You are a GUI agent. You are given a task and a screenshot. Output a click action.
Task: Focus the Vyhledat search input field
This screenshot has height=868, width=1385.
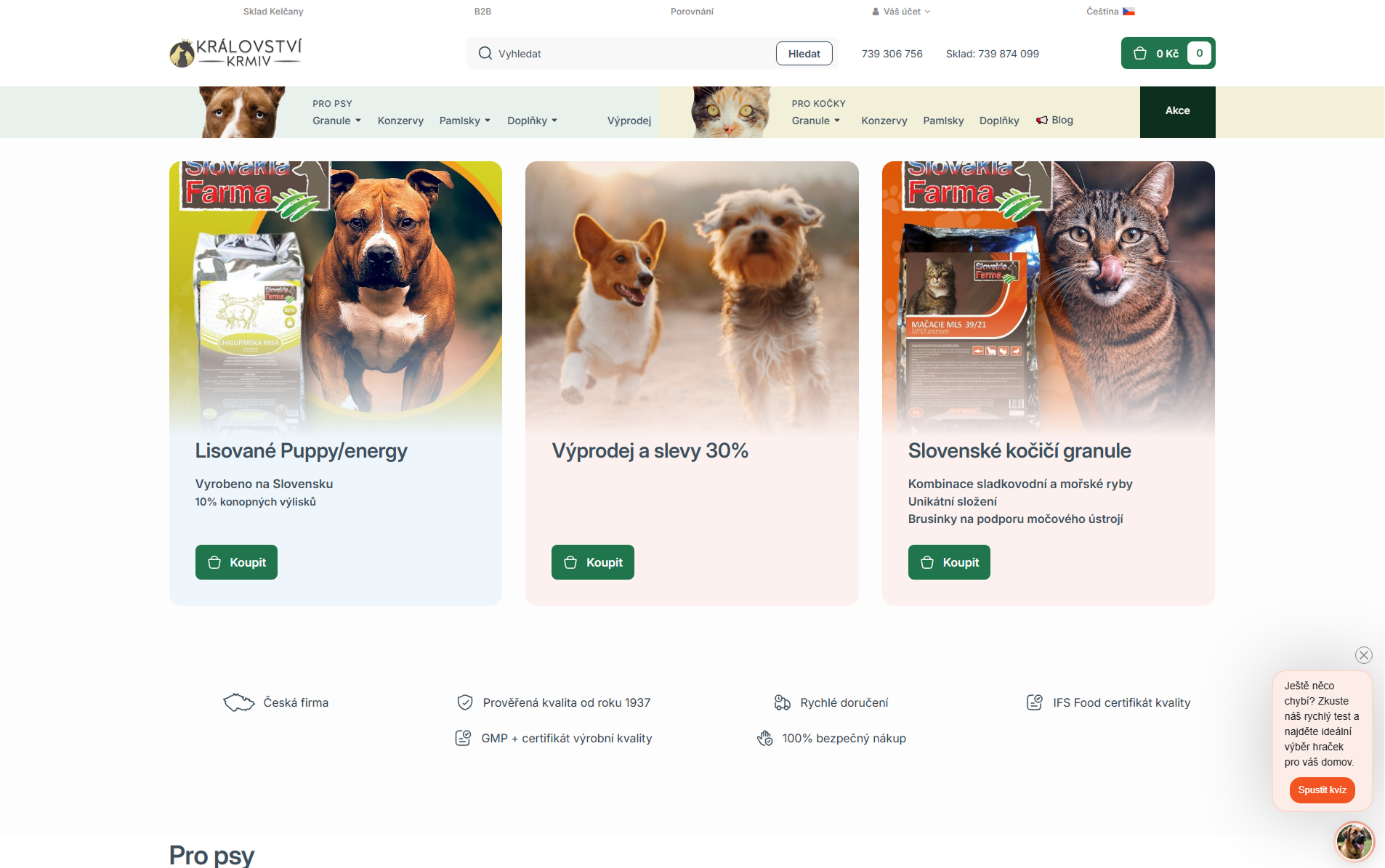[x=632, y=54]
